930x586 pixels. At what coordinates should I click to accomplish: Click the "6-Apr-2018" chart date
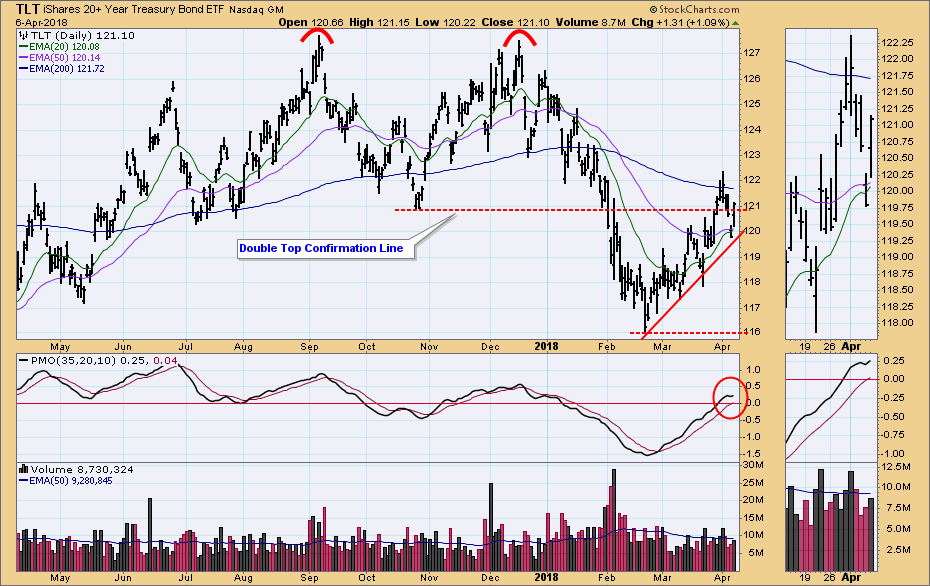click(42, 23)
